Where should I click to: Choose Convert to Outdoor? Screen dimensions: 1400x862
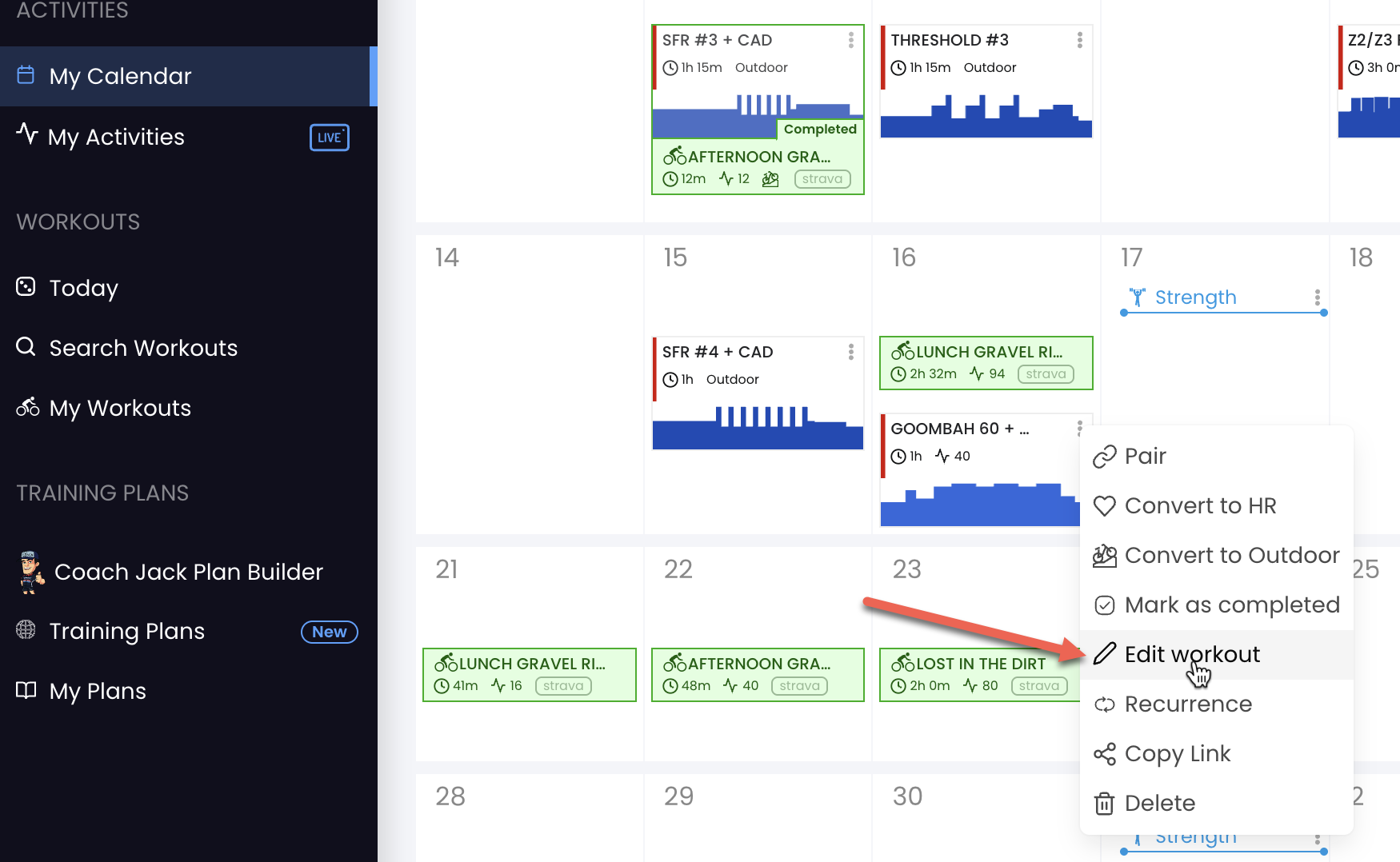click(x=1216, y=555)
